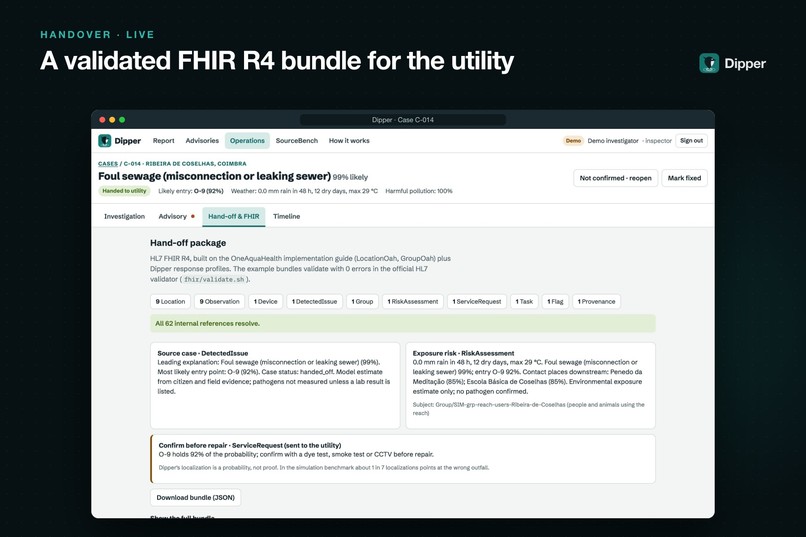Viewport: 806px width, 537px height.
Task: Click the 1 RiskAssessment resource chip
Action: [x=412, y=302]
